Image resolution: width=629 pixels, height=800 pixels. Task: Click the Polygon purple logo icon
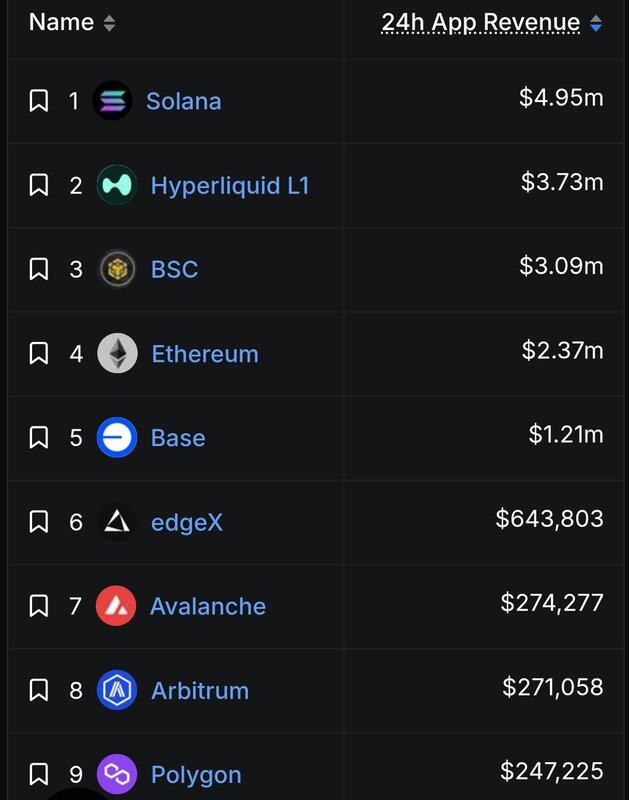[117, 774]
